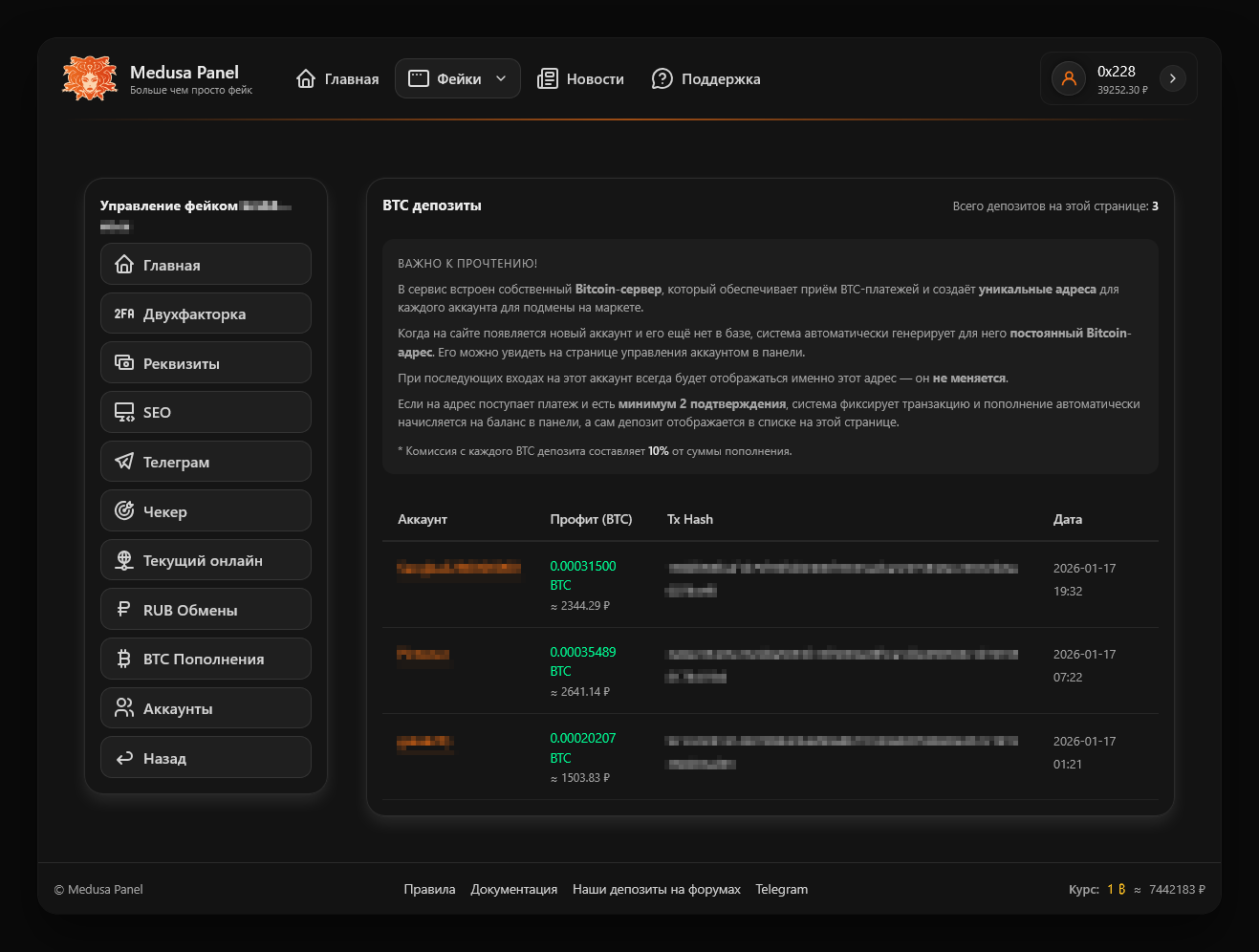Click the Bitcoin icon for BTC Пополнения
The width and height of the screenshot is (1259, 952).
point(124,660)
